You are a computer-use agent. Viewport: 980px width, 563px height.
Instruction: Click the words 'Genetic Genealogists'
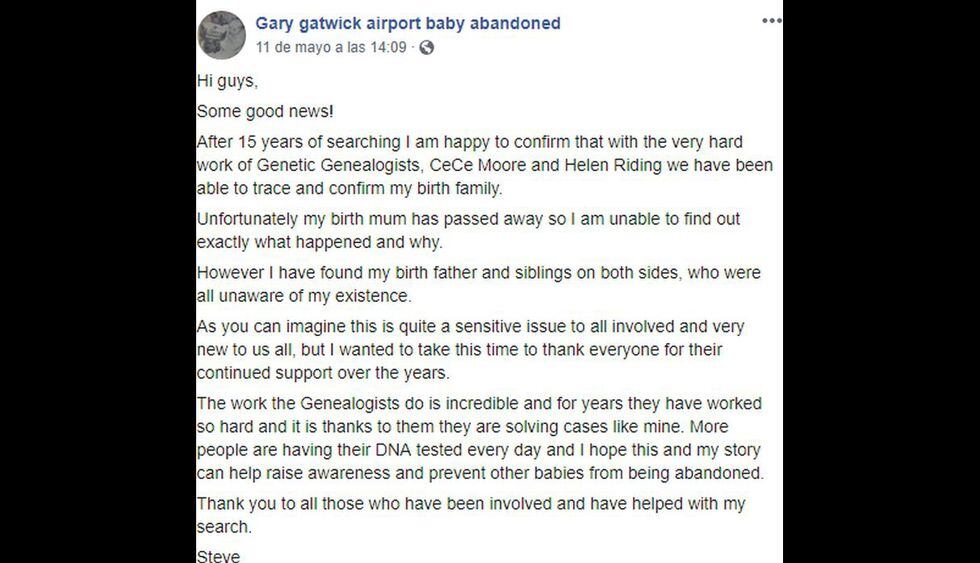pos(339,165)
